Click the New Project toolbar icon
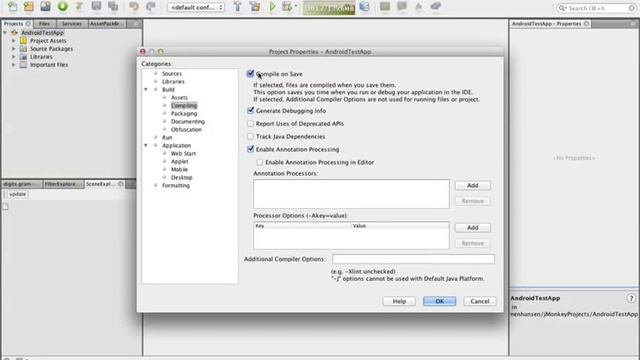640x360 pixels. tap(29, 7)
